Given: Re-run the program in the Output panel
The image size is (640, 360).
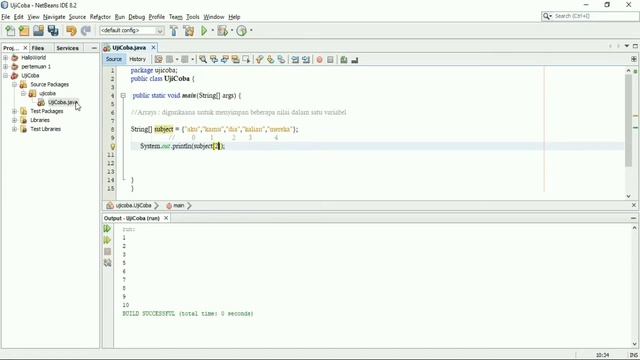Looking at the screenshot, I should [x=107, y=229].
